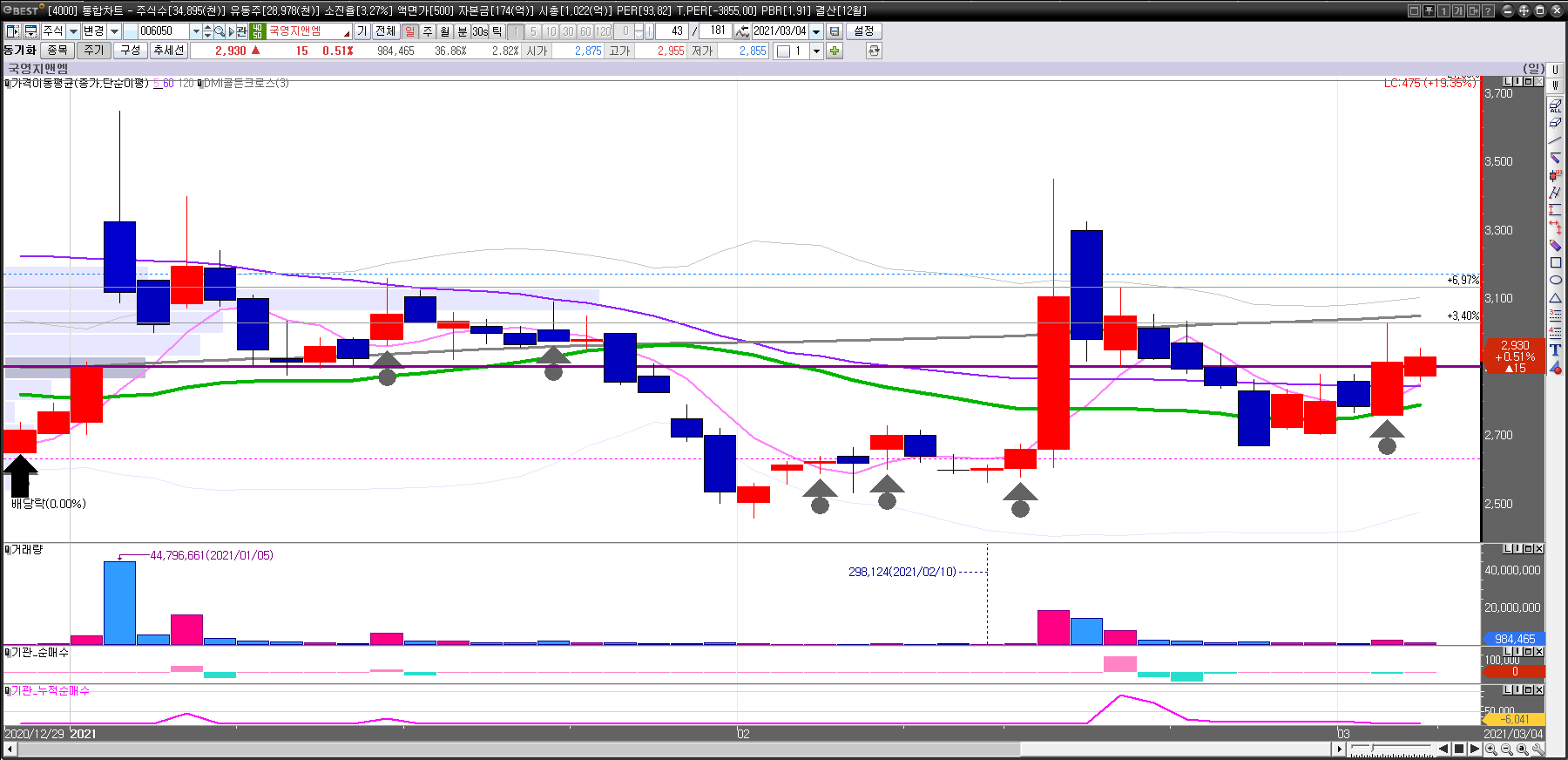Close the 거래량 volume pane X button
1568x760 pixels.
click(x=1539, y=549)
